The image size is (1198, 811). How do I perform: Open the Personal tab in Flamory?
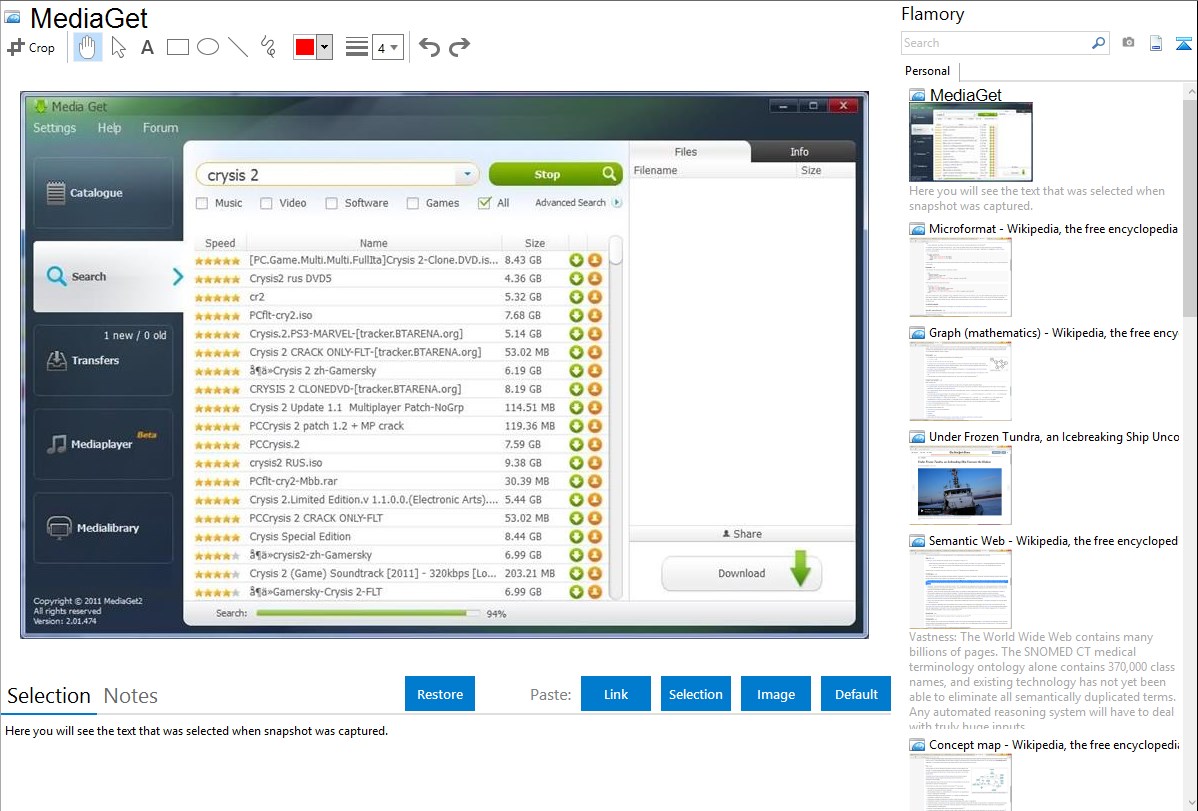tap(928, 70)
